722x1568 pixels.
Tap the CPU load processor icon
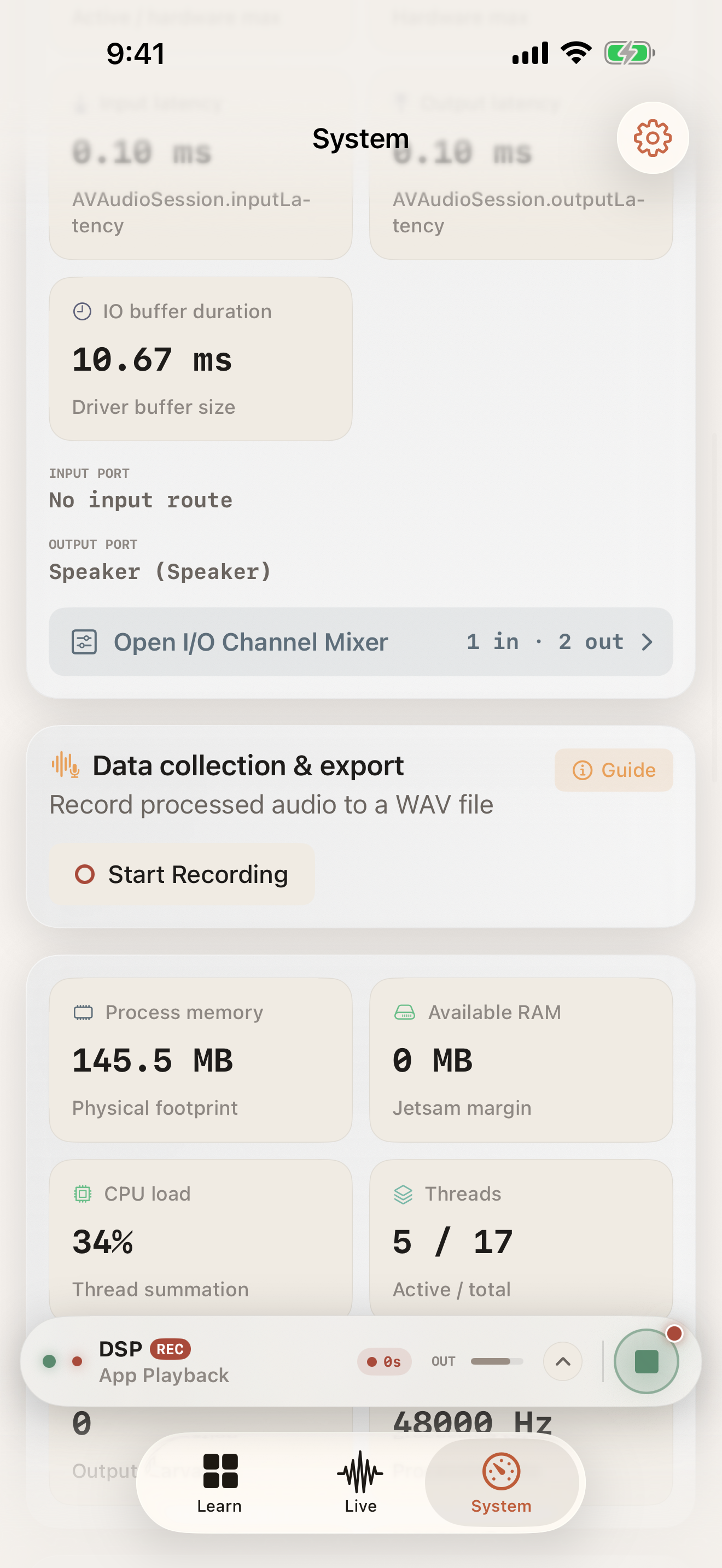click(x=83, y=1193)
